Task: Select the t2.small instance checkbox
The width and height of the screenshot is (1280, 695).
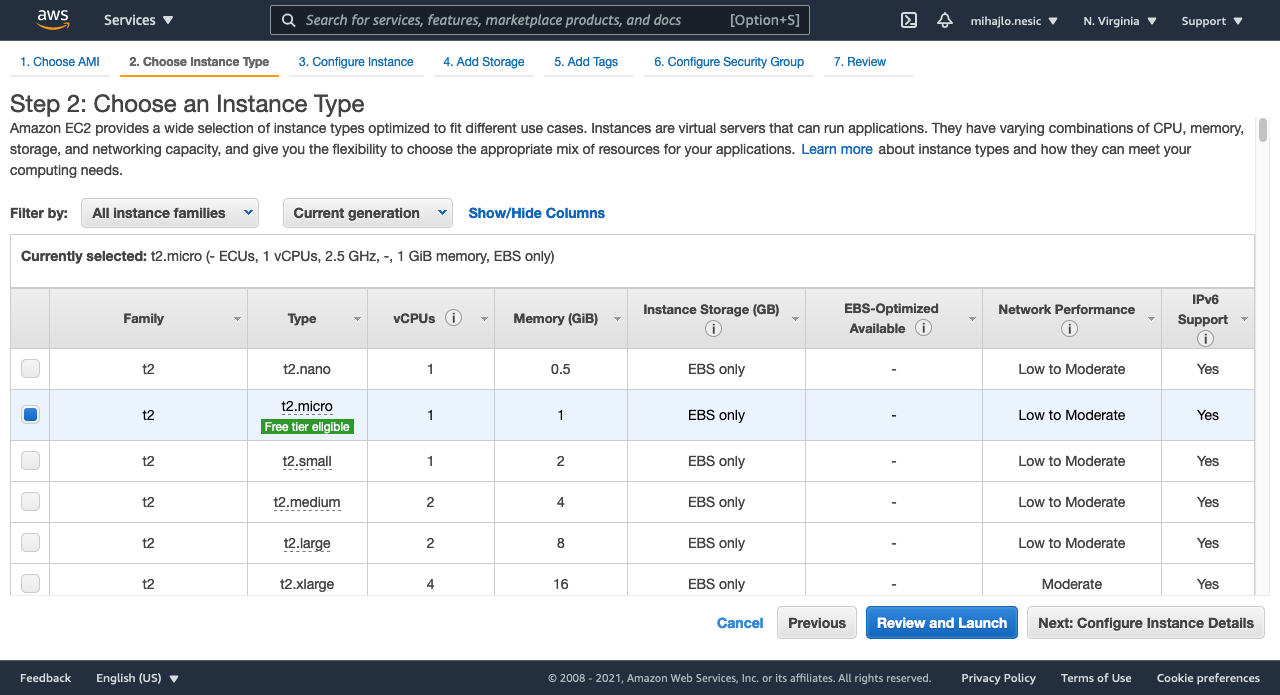Action: coord(30,461)
